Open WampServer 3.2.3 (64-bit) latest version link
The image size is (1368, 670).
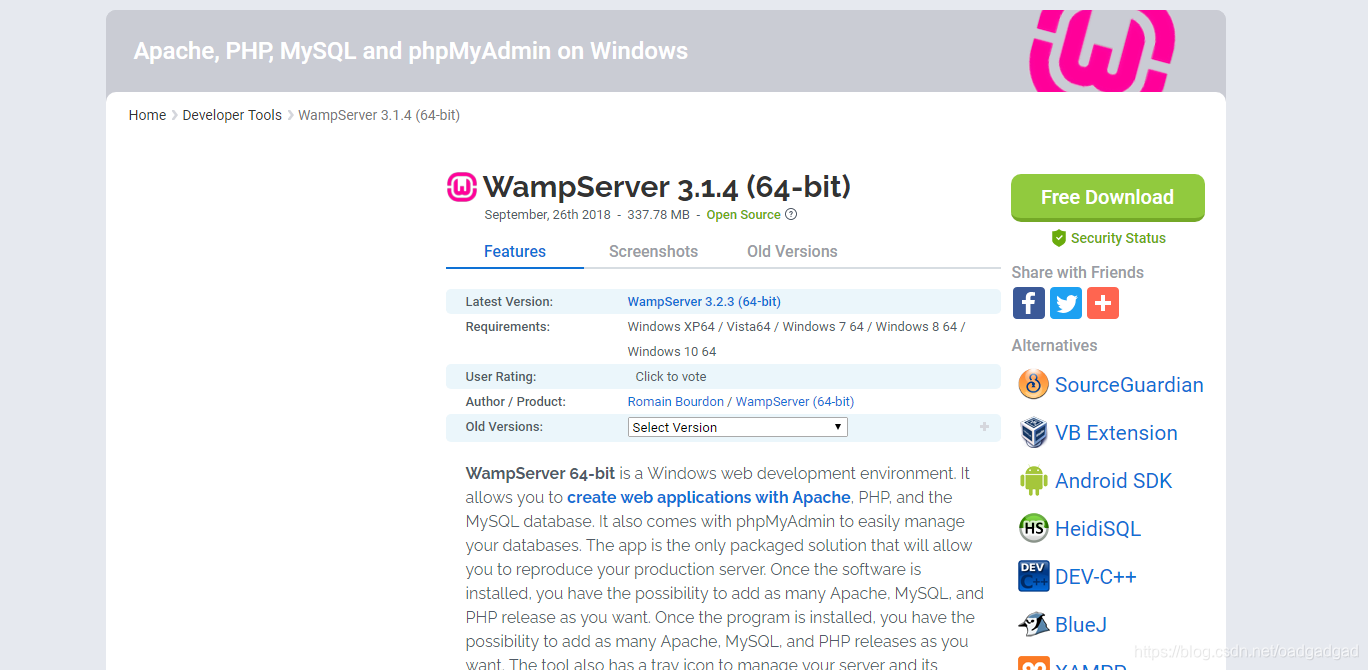(704, 301)
